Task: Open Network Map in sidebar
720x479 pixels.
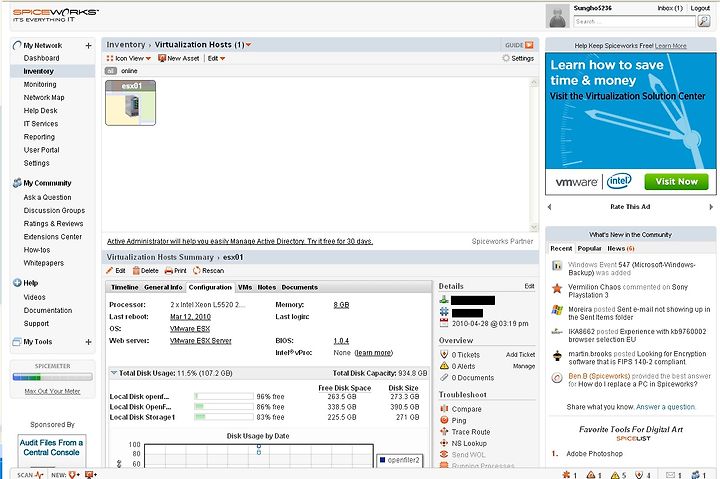Action: click(44, 97)
